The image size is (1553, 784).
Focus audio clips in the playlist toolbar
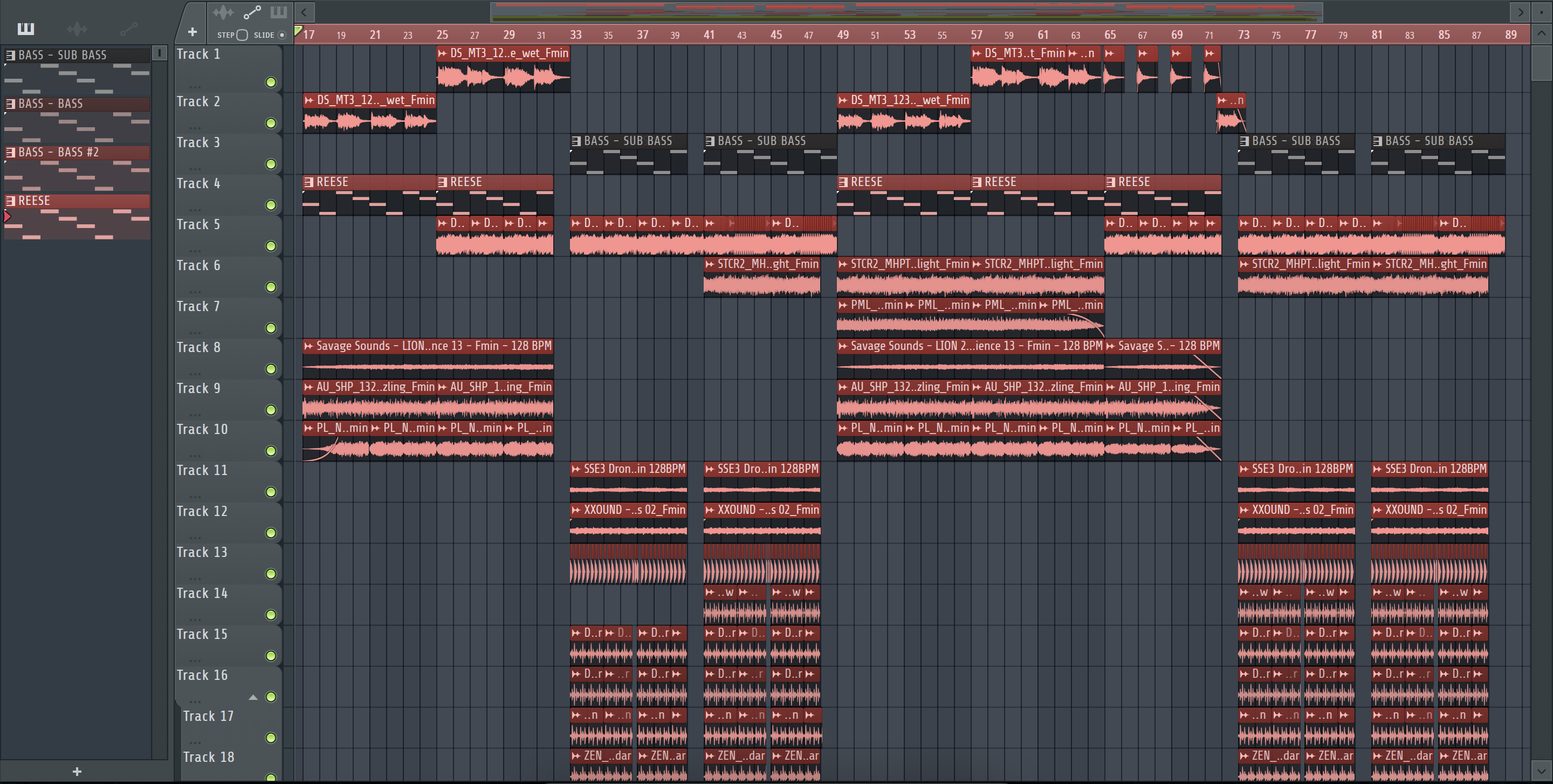(223, 12)
